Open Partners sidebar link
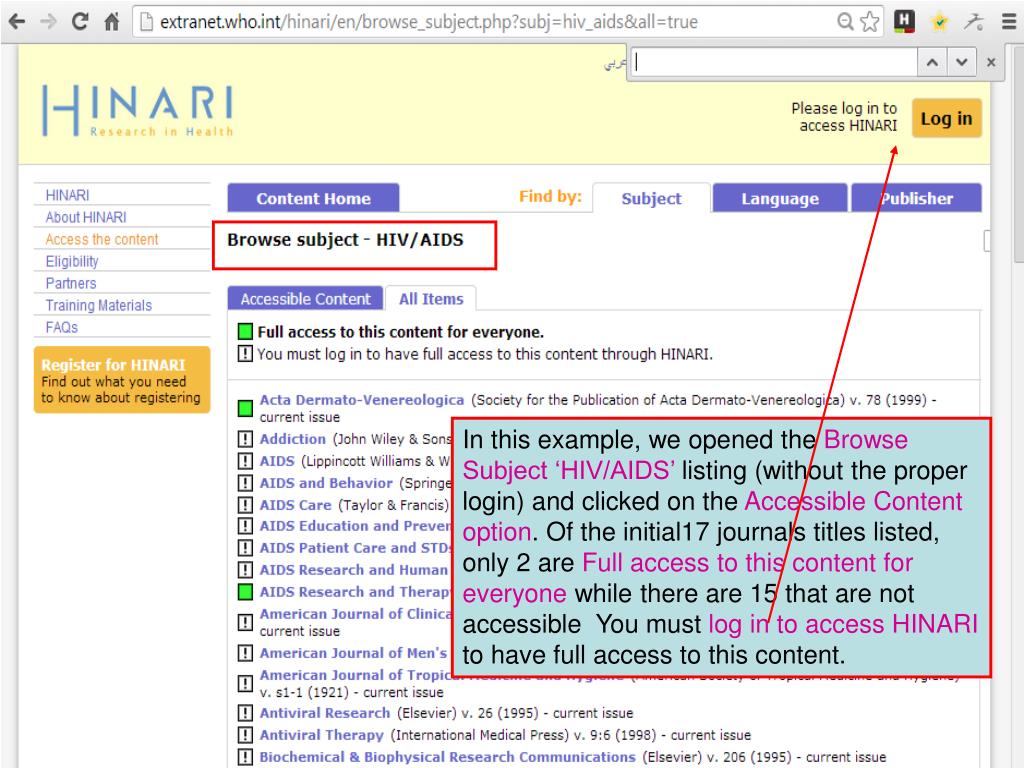The height and width of the screenshot is (768, 1024). click(x=71, y=283)
